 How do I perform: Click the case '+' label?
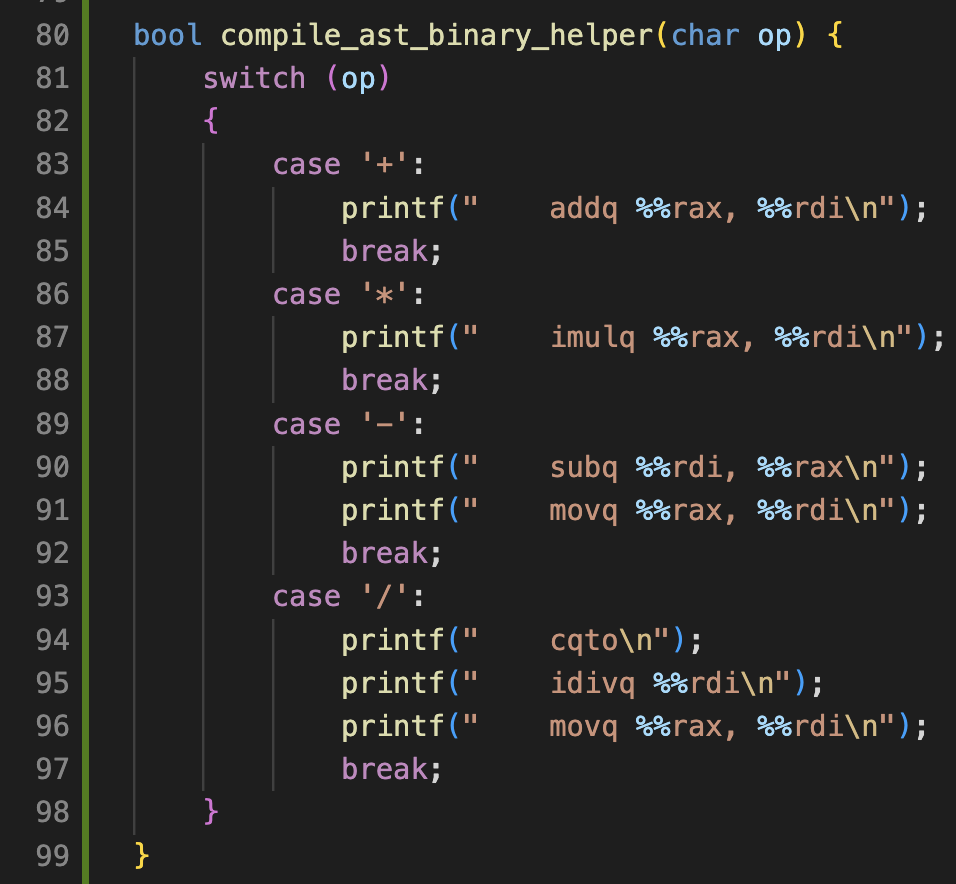click(349, 165)
